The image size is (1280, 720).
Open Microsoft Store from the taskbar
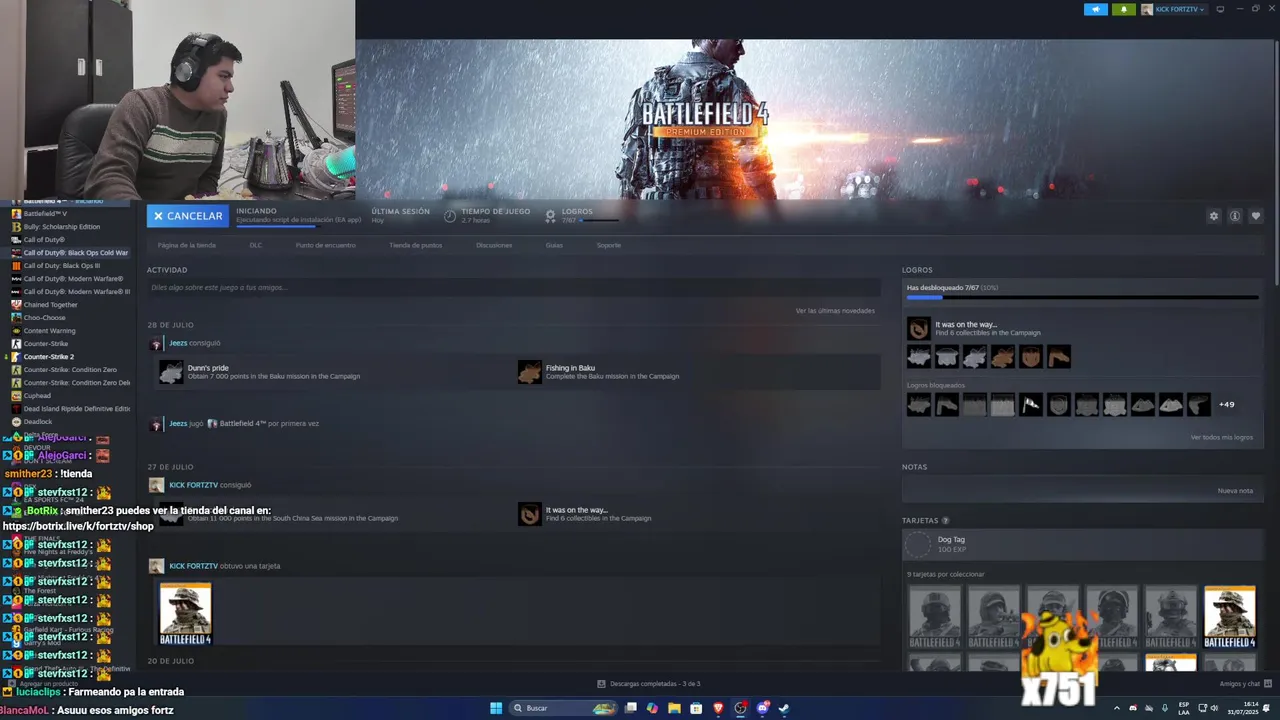point(696,708)
